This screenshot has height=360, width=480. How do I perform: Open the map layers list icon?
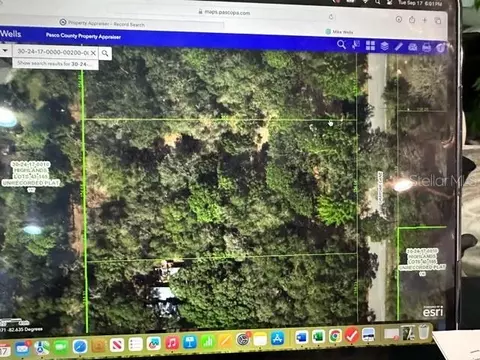tap(384, 46)
